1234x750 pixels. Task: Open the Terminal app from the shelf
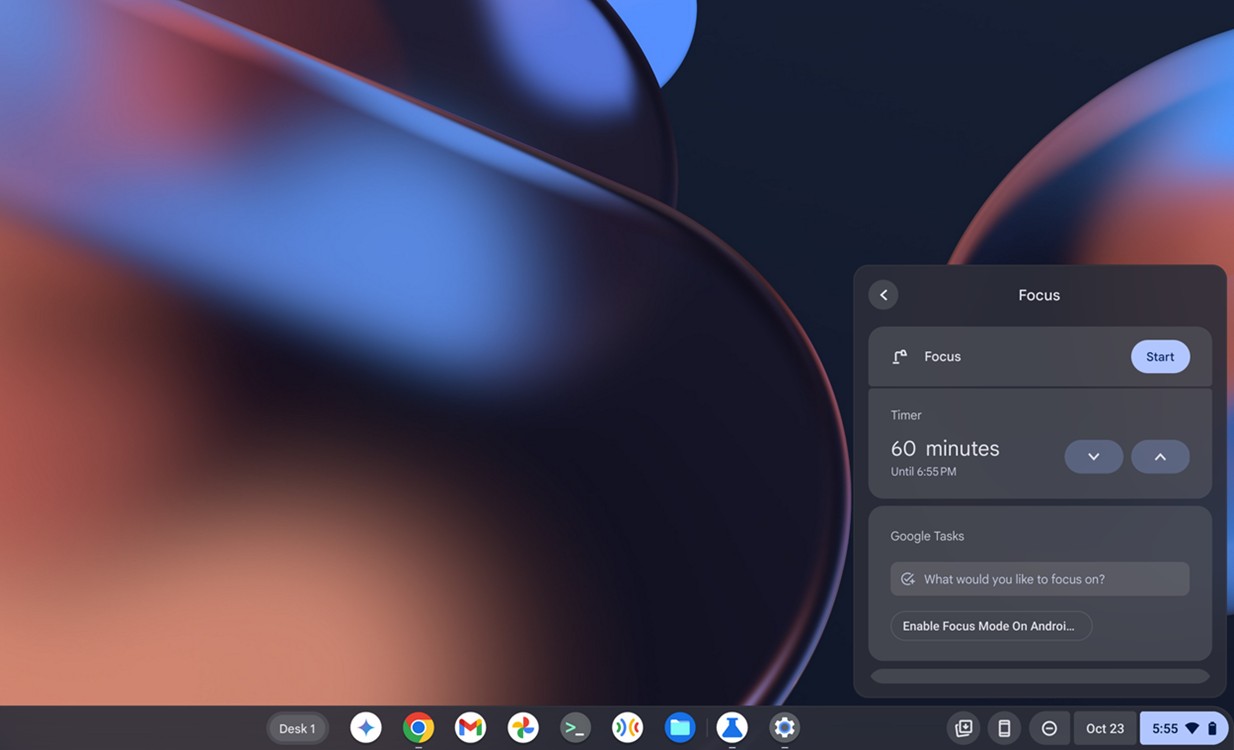coord(575,728)
